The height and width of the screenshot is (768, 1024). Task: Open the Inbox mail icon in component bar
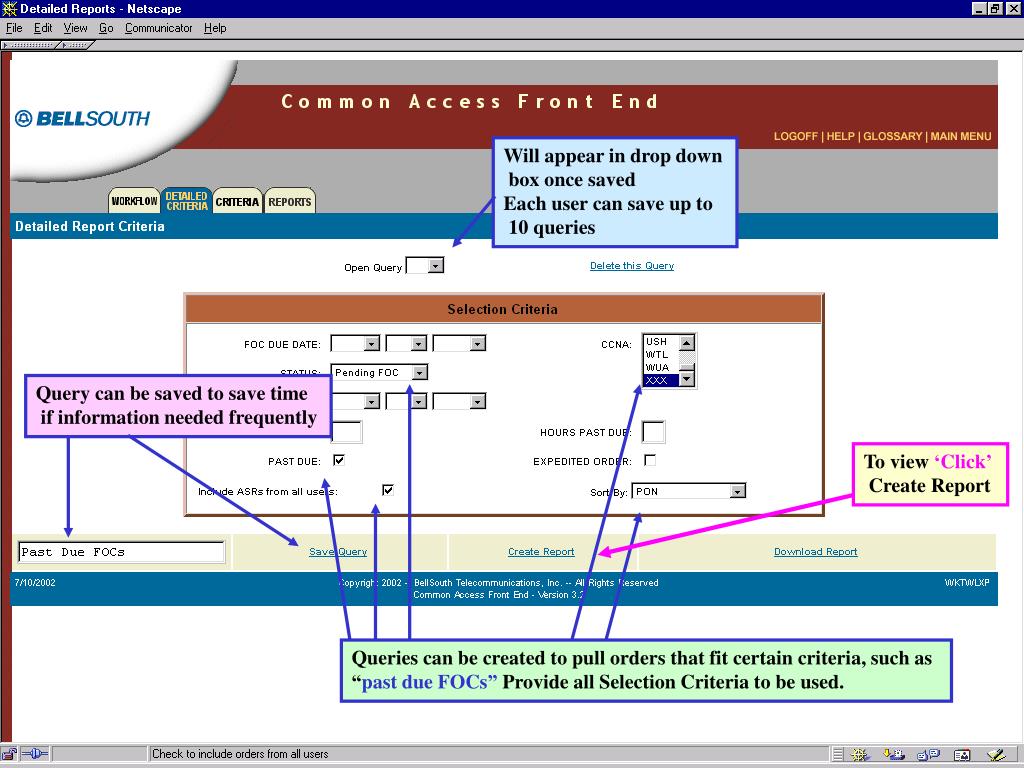coord(894,755)
